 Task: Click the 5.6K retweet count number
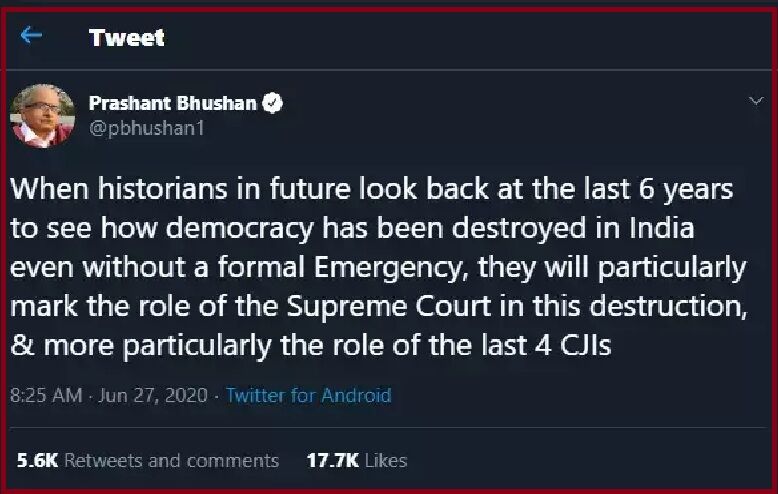click(x=37, y=460)
